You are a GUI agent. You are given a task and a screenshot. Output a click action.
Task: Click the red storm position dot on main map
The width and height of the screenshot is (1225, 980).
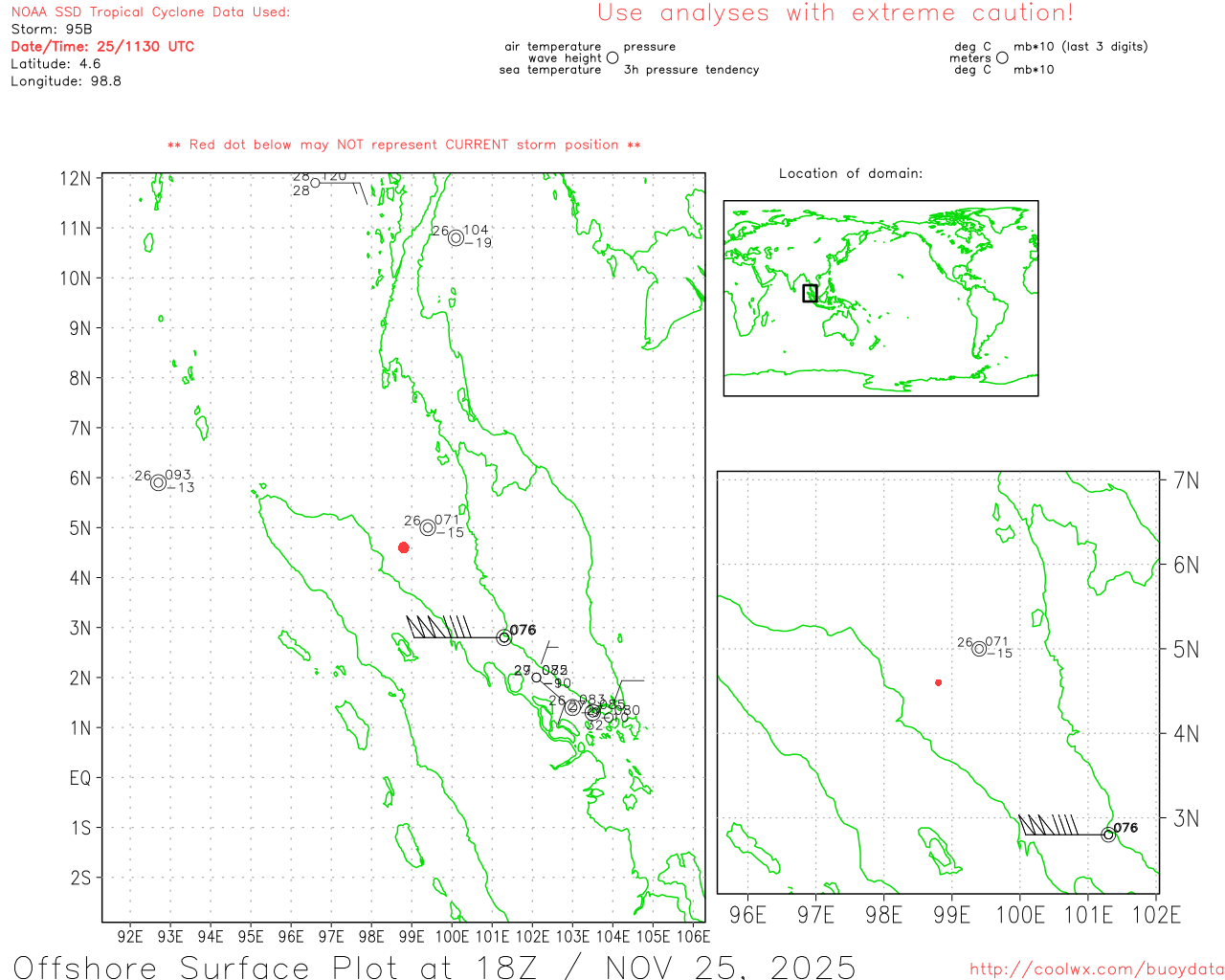[404, 547]
